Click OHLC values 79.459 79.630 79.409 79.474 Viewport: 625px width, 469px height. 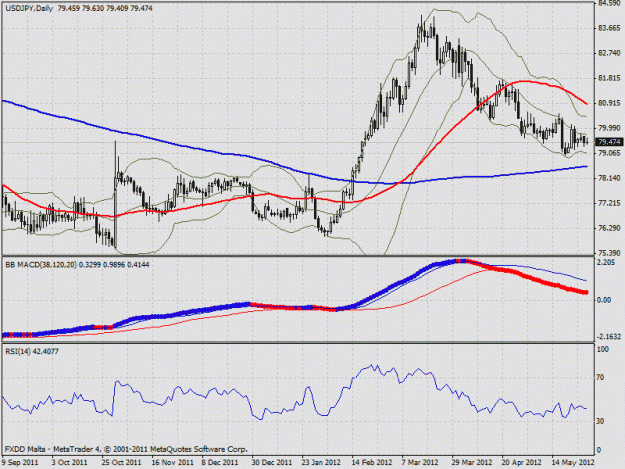[x=105, y=8]
